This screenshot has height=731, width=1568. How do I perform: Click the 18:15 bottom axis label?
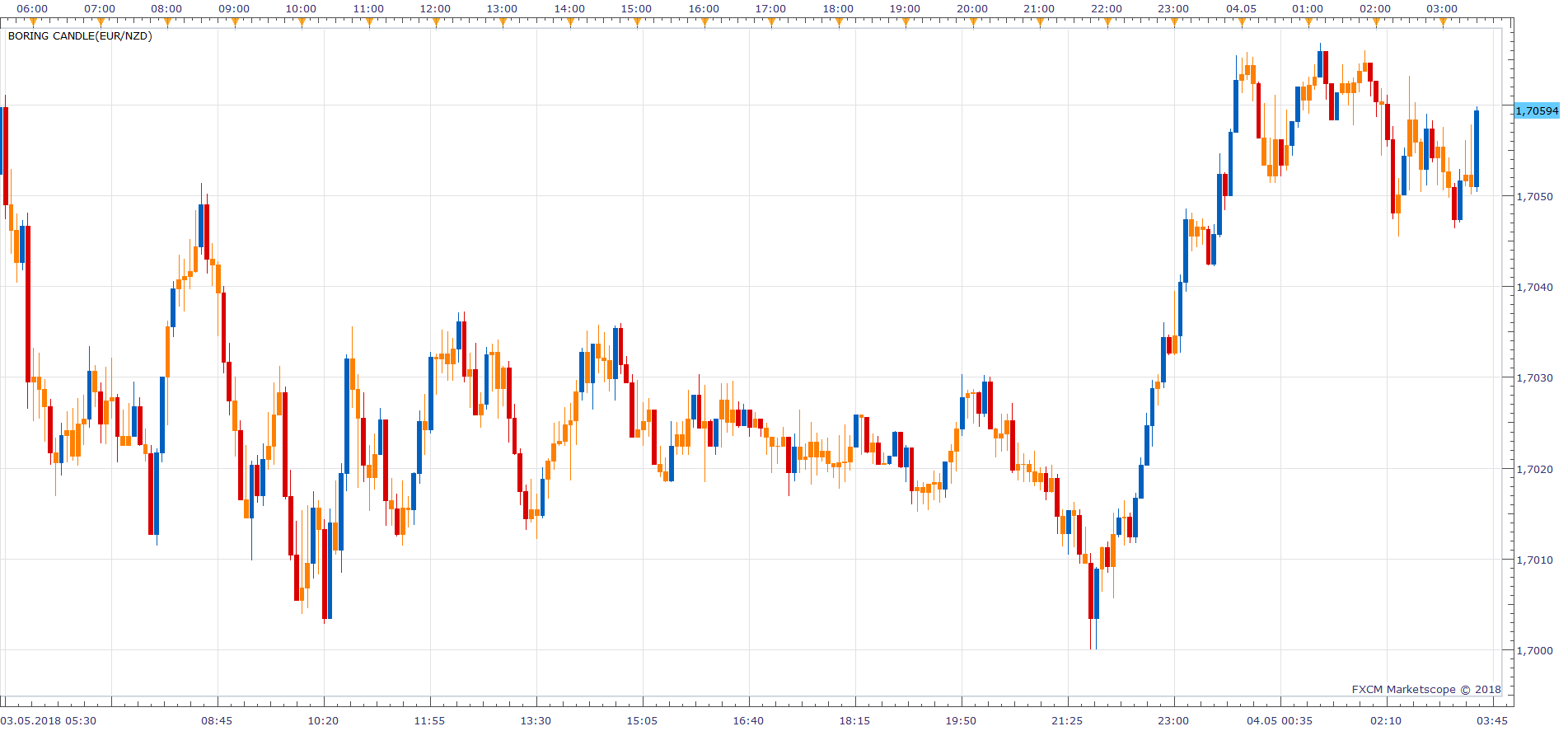click(x=854, y=721)
